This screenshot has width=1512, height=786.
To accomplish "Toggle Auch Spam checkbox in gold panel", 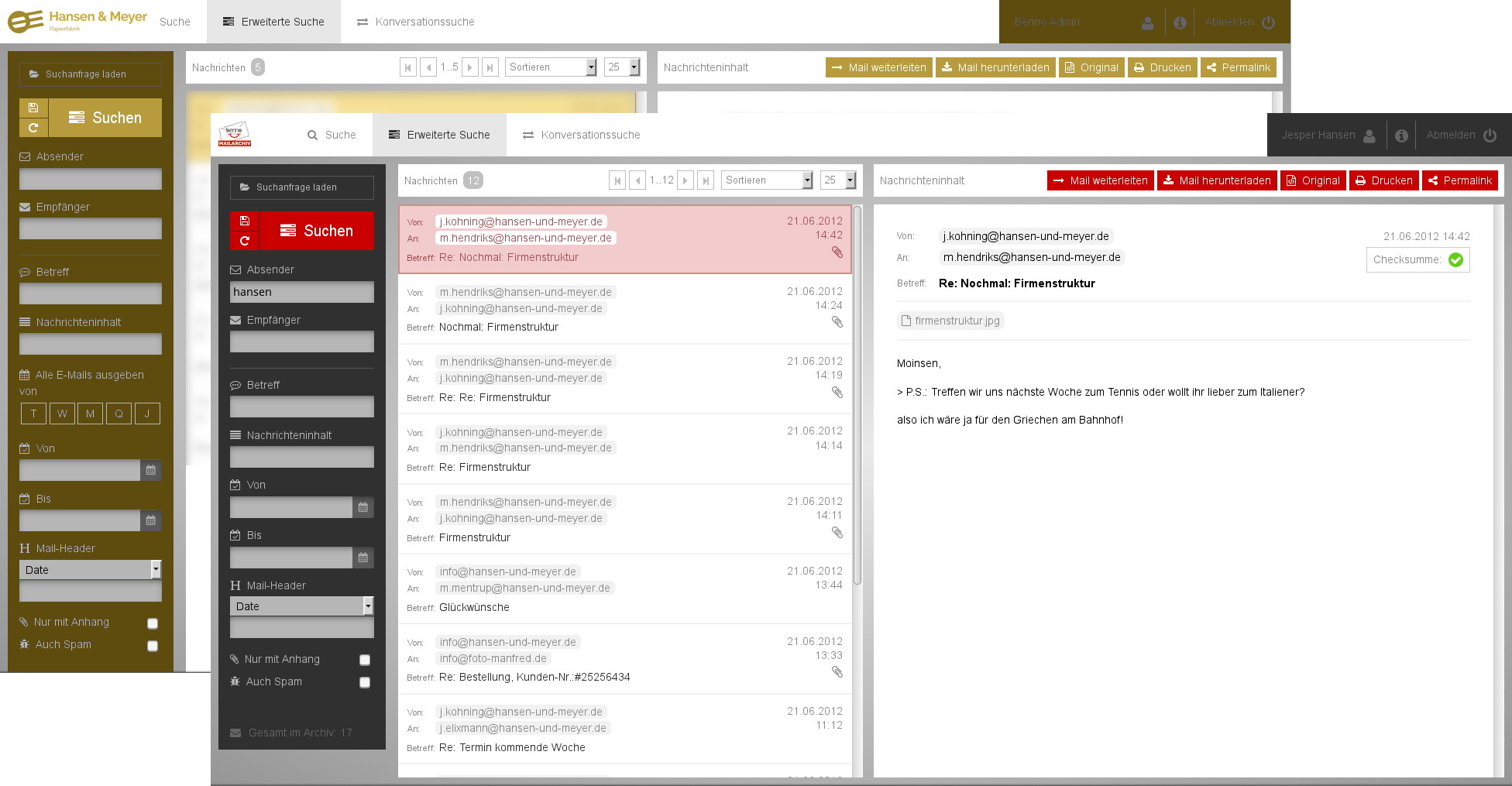I will point(153,646).
